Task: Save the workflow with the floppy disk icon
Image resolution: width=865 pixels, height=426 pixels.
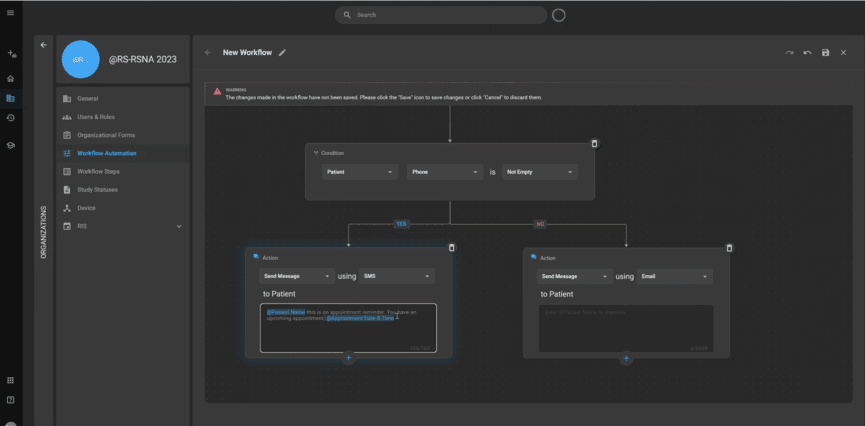Action: pos(825,52)
